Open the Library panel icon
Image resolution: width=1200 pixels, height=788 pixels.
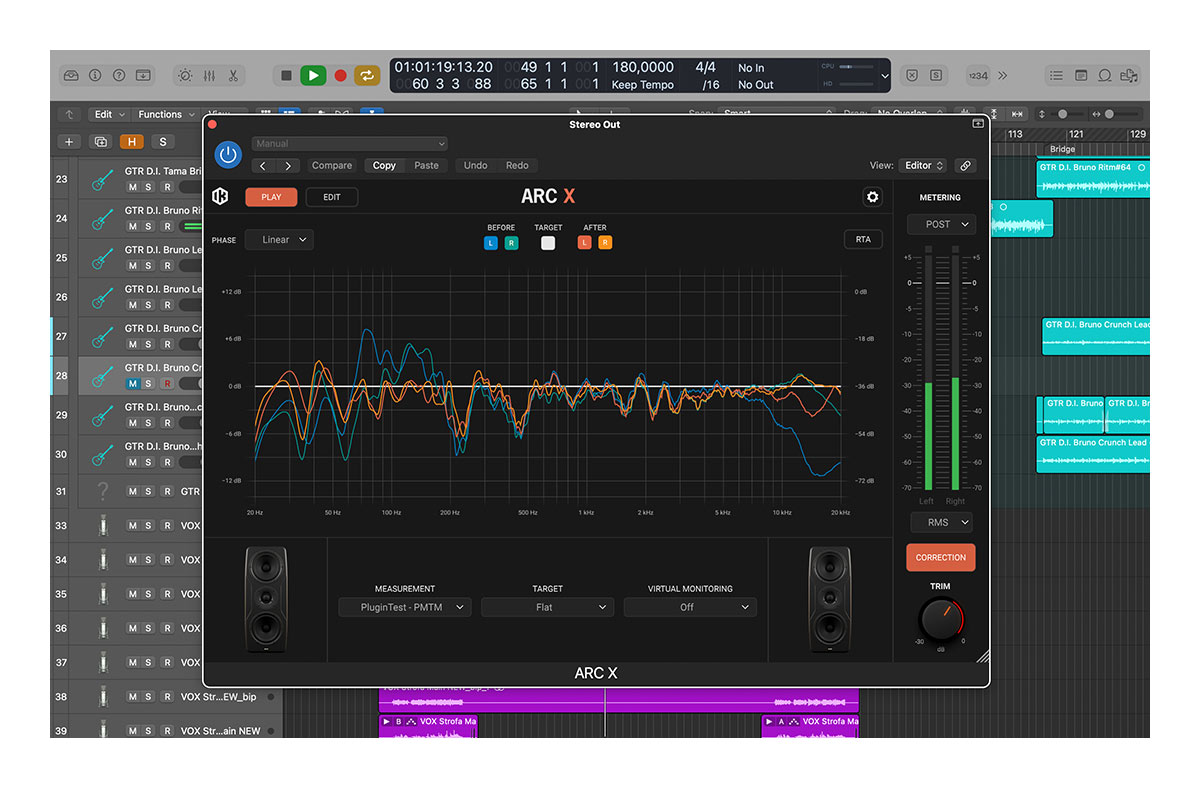point(71,75)
